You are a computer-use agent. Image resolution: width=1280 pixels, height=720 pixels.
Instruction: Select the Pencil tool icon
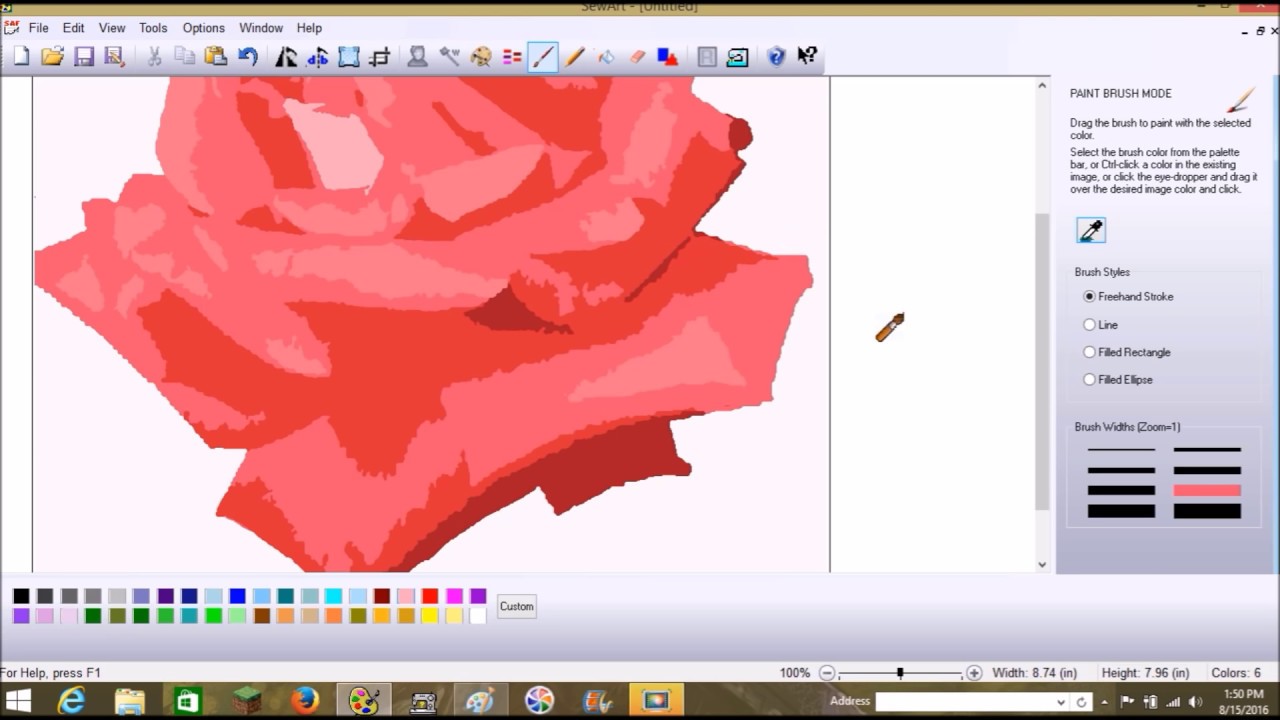click(x=575, y=57)
